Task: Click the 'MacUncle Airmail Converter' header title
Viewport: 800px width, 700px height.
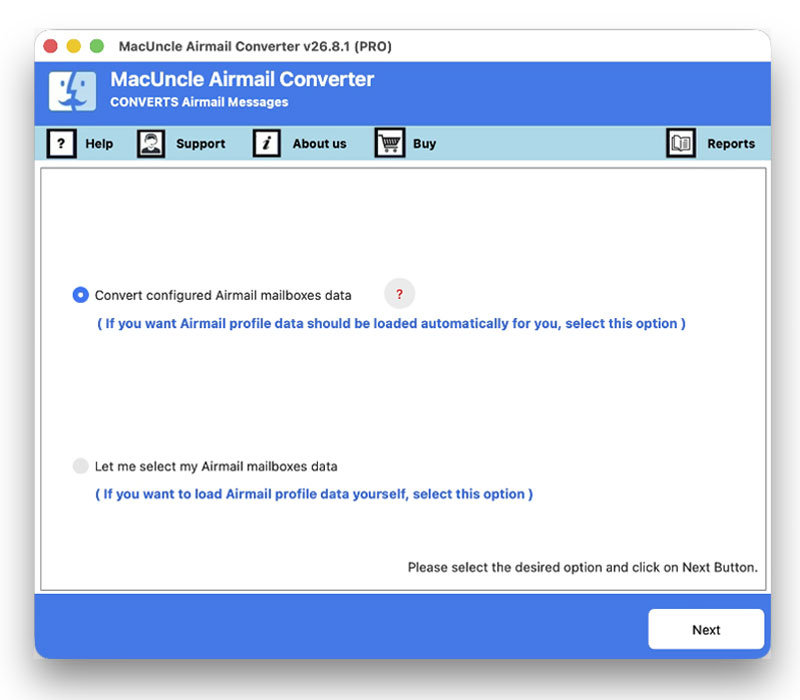Action: [242, 79]
